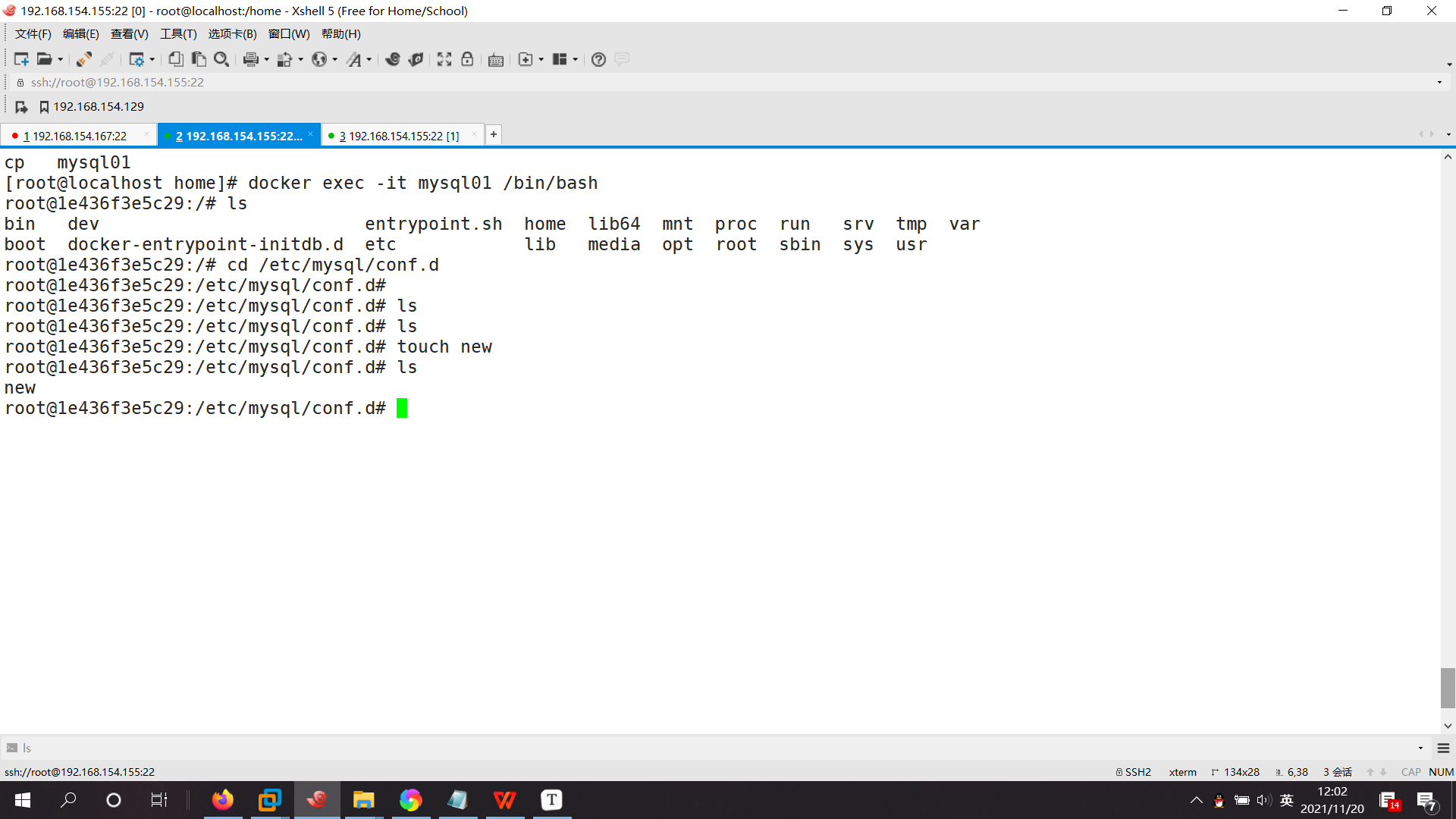The width and height of the screenshot is (1456, 819).
Task: Add a new tab with plus button
Action: click(x=494, y=134)
